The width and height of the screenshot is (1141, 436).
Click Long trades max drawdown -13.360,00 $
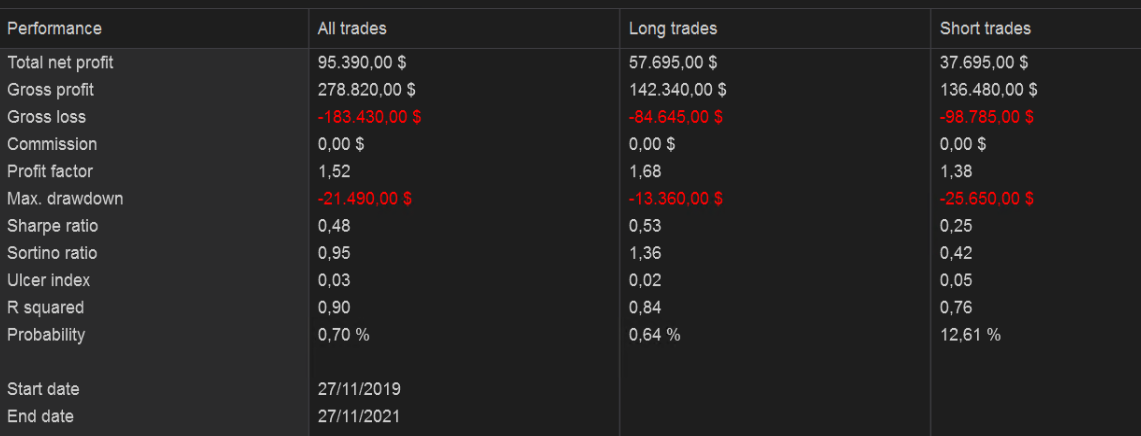coord(676,199)
